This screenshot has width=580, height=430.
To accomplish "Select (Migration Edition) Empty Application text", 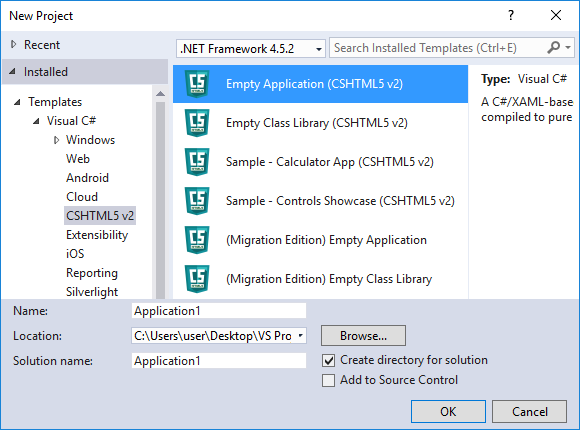I will [x=326, y=240].
